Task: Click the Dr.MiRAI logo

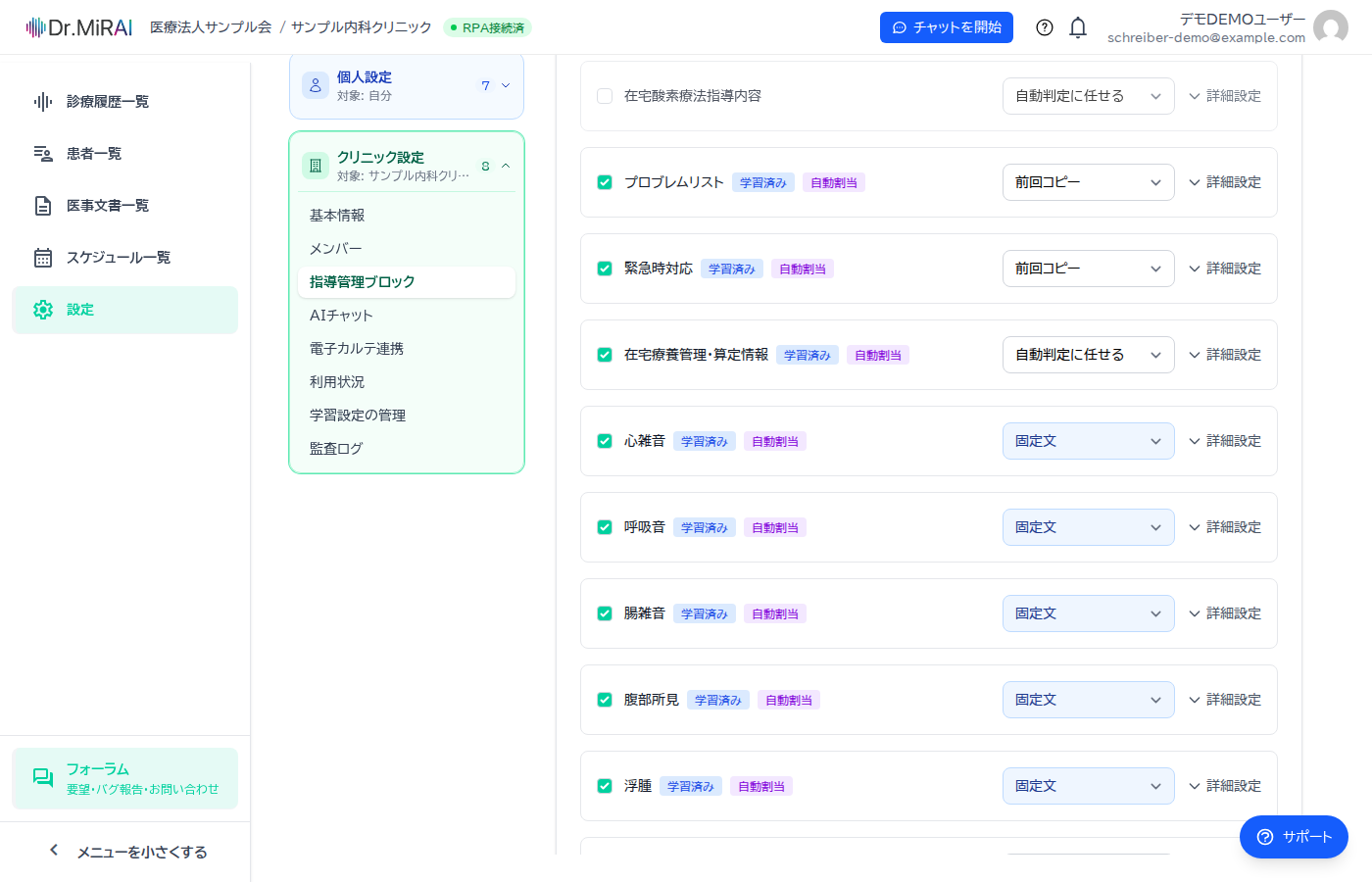Action: click(x=78, y=27)
